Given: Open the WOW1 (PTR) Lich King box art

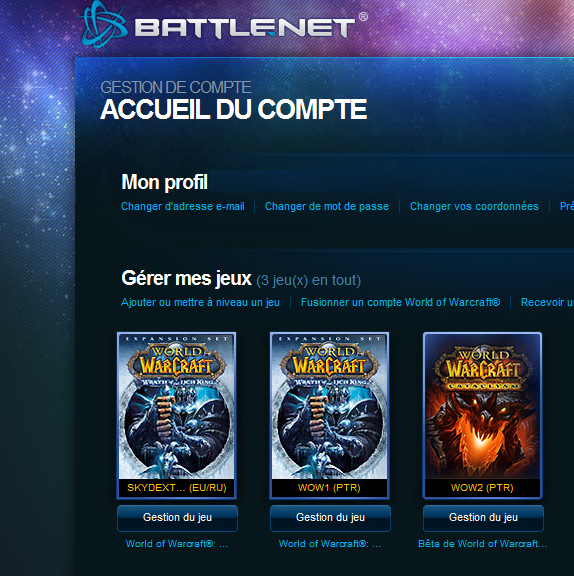Looking at the screenshot, I should coord(330,406).
